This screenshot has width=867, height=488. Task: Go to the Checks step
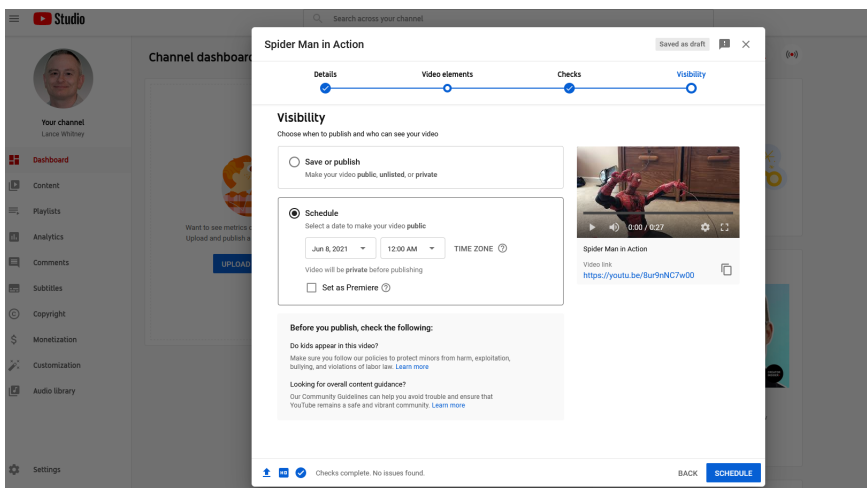coord(569,81)
